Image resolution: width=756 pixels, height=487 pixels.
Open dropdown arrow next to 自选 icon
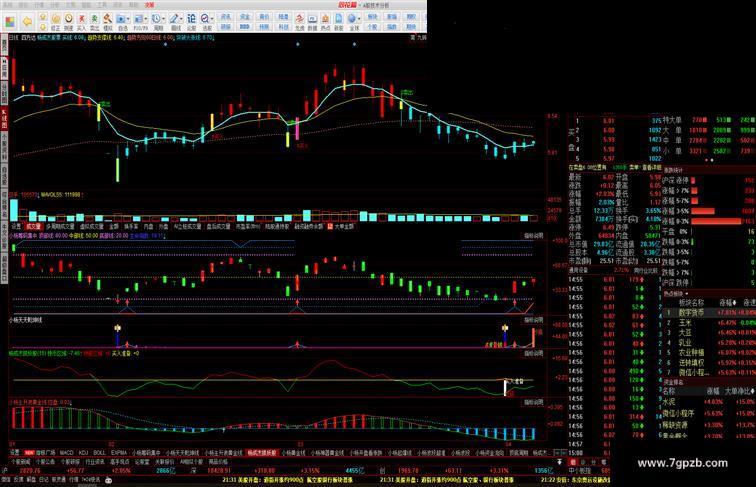click(129, 19)
